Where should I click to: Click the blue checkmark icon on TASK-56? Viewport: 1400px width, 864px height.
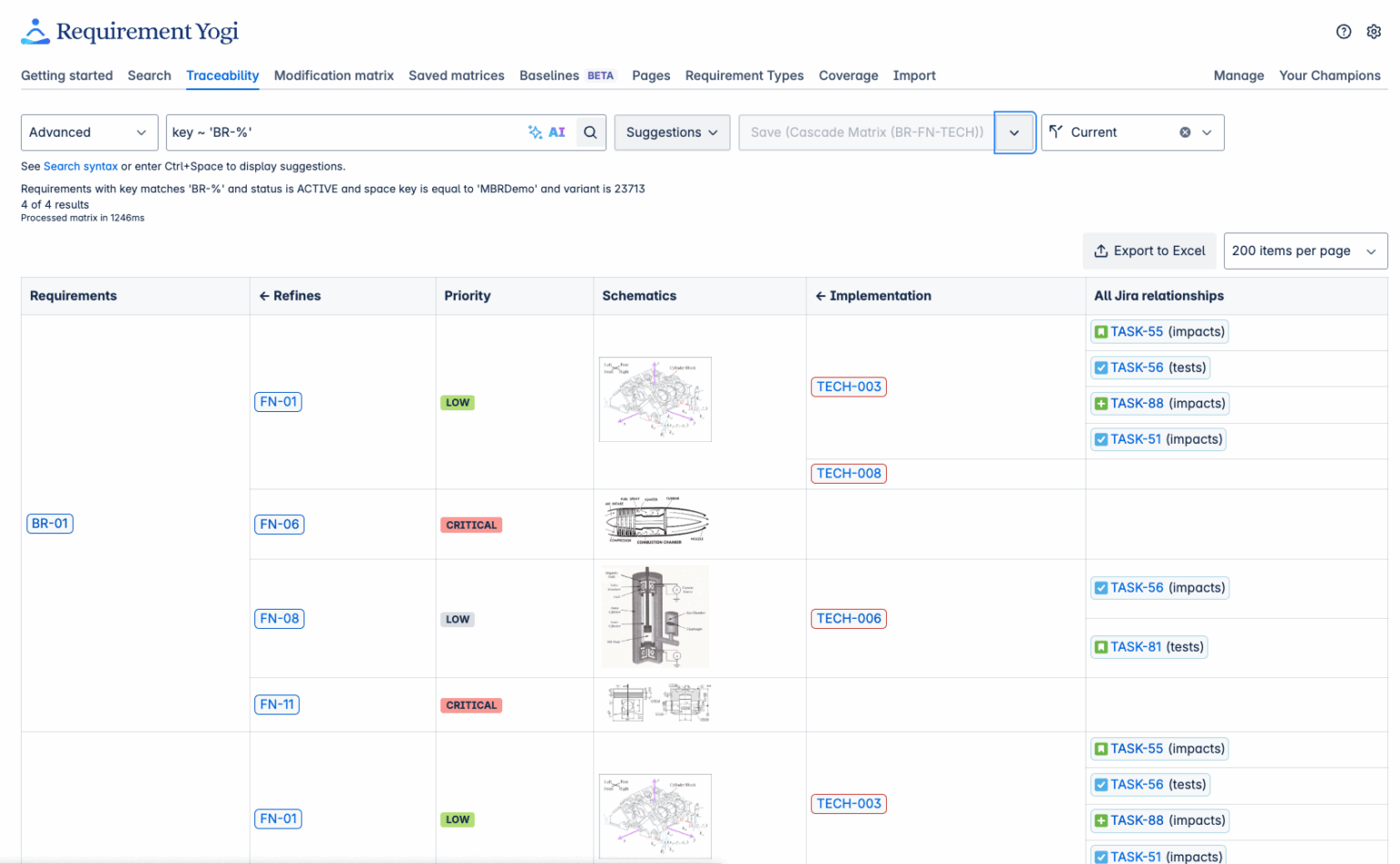(x=1101, y=367)
